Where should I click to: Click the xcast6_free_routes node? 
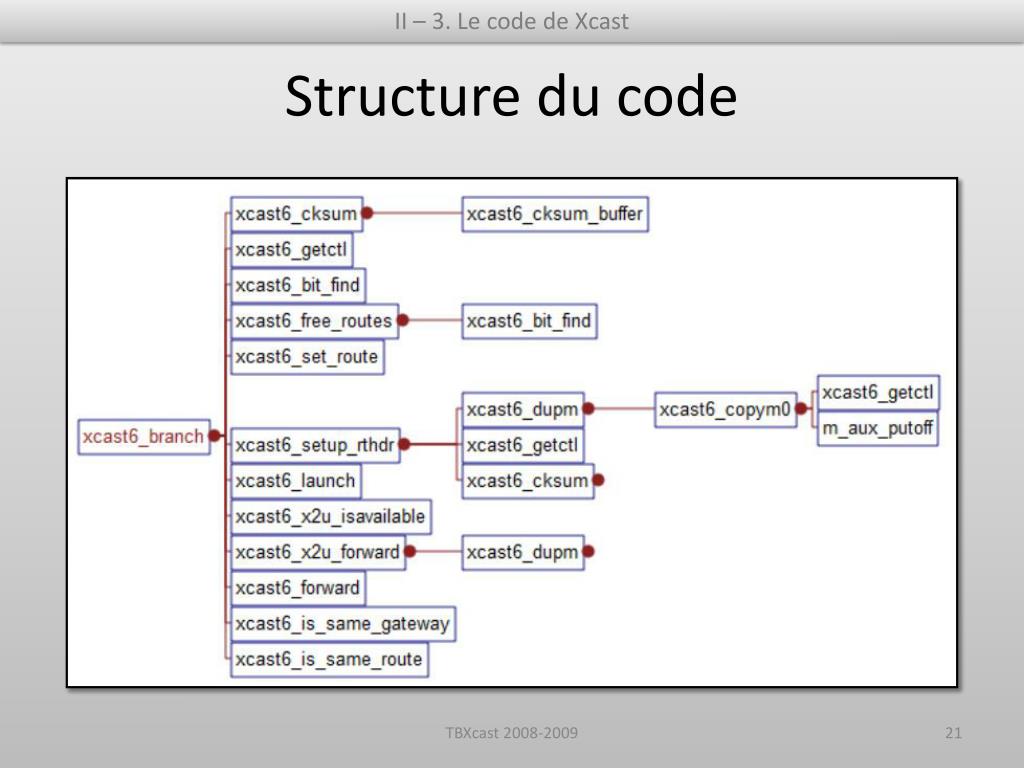click(314, 321)
